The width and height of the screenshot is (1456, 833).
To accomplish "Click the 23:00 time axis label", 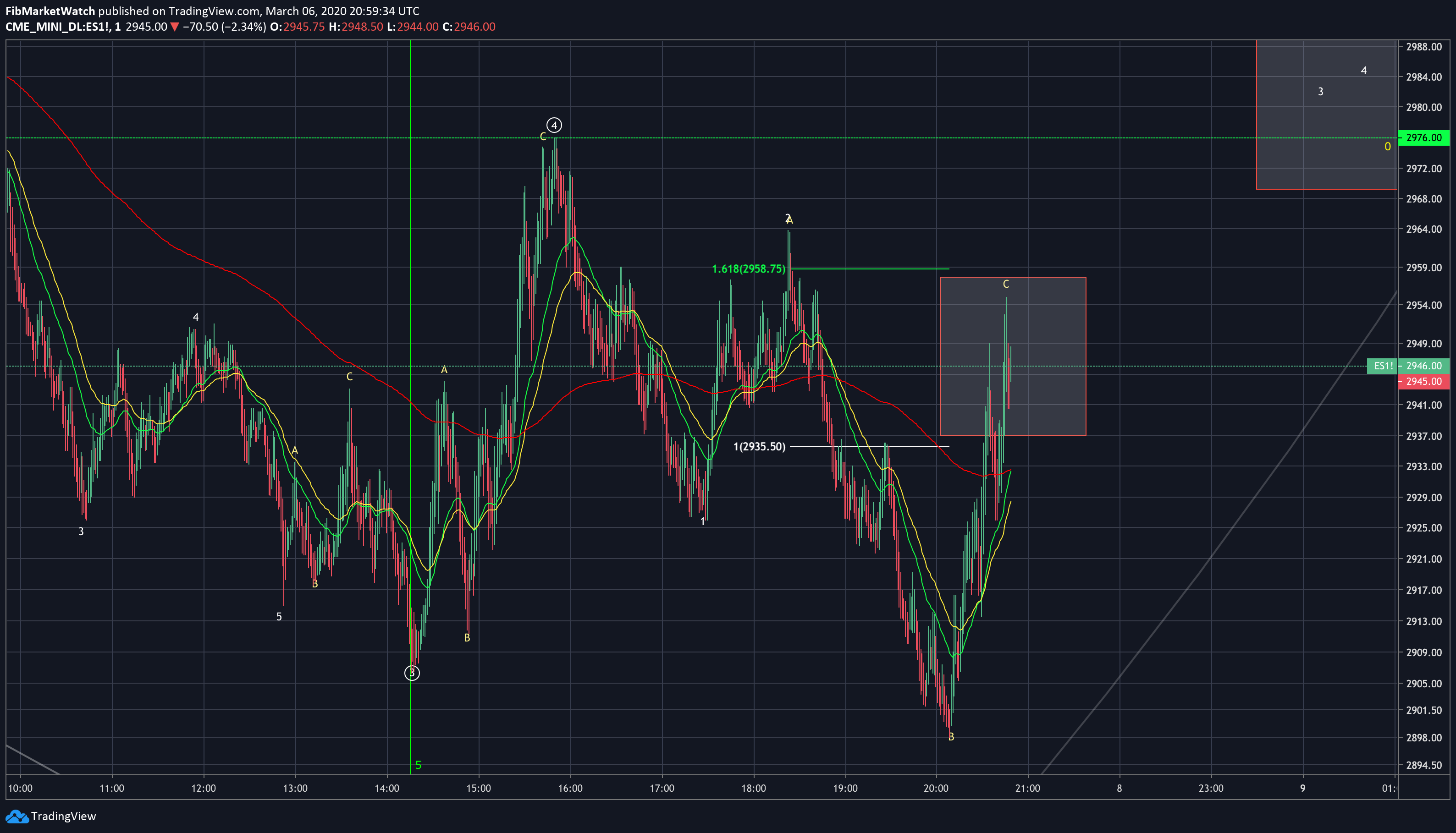I will pos(1211,789).
